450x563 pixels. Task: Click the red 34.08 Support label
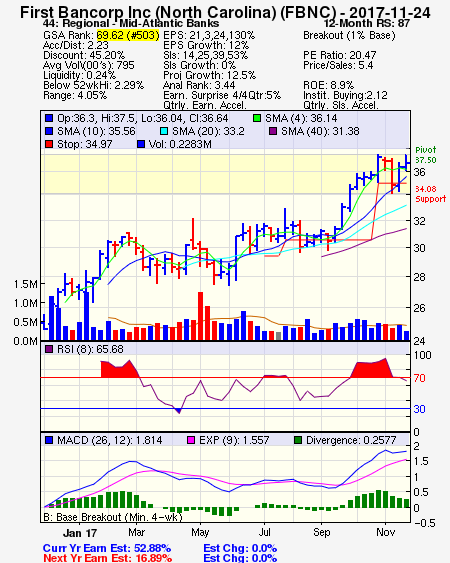click(x=431, y=194)
